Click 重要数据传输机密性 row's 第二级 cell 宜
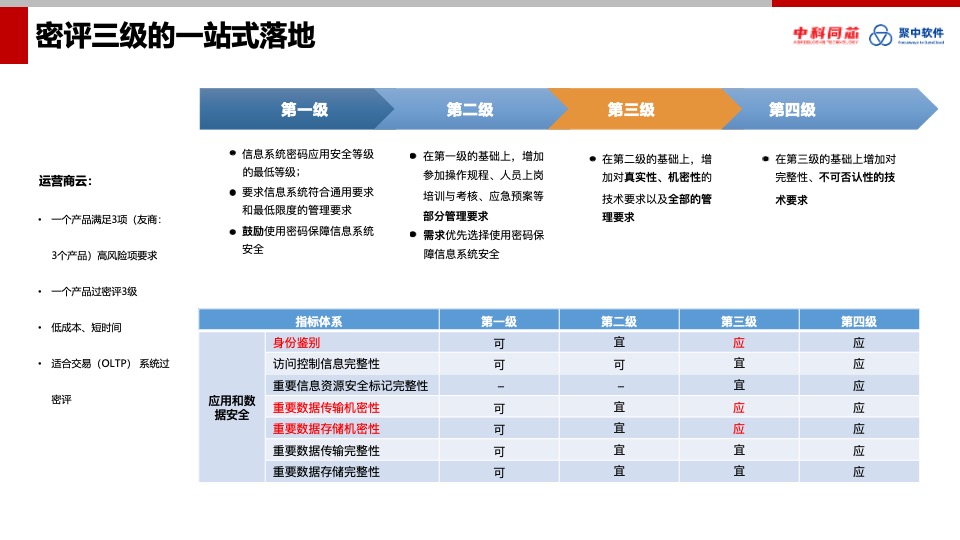Viewport: 960px width, 540px height. point(619,407)
